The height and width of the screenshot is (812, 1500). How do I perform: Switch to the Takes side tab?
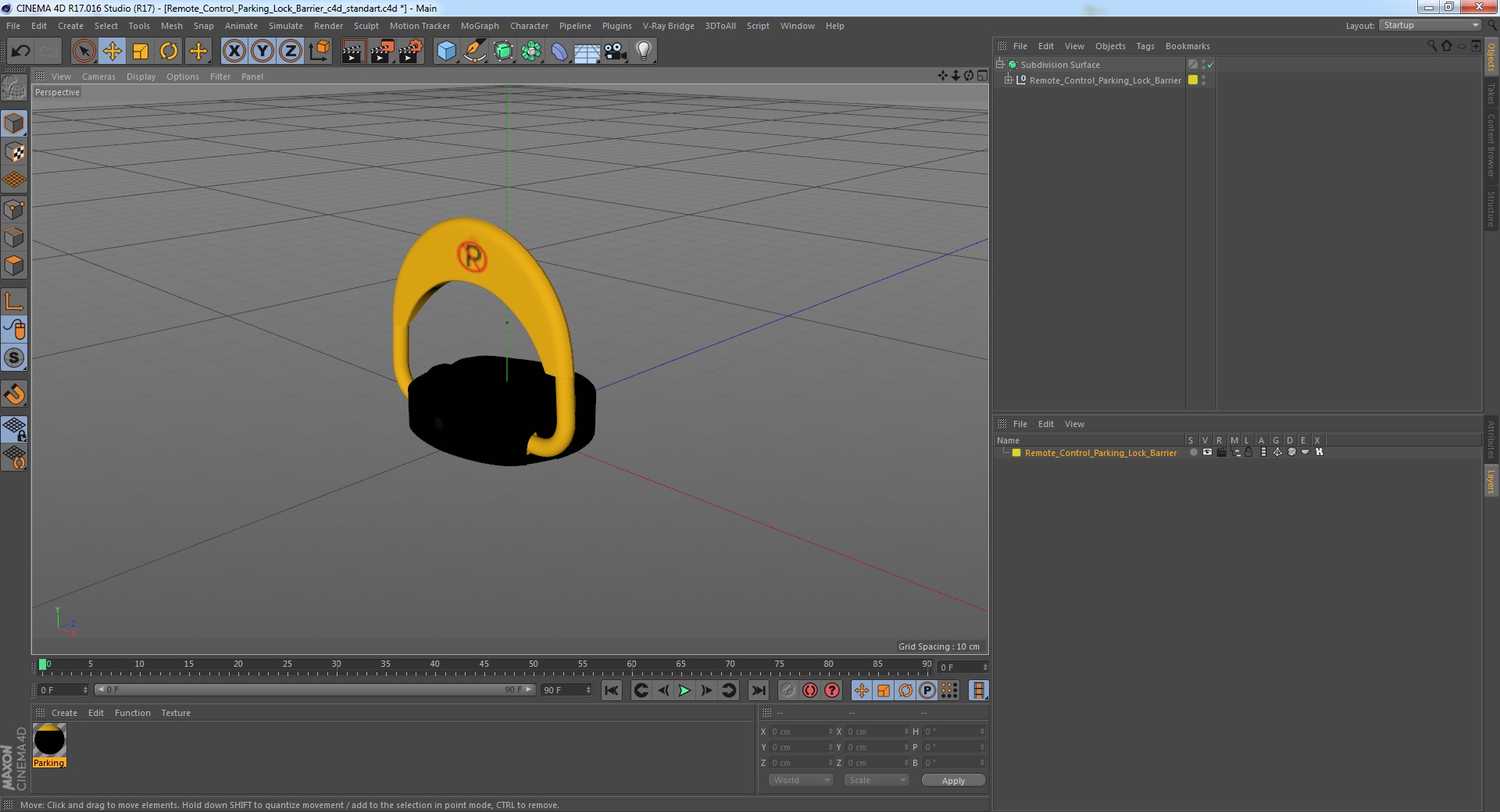(1491, 94)
